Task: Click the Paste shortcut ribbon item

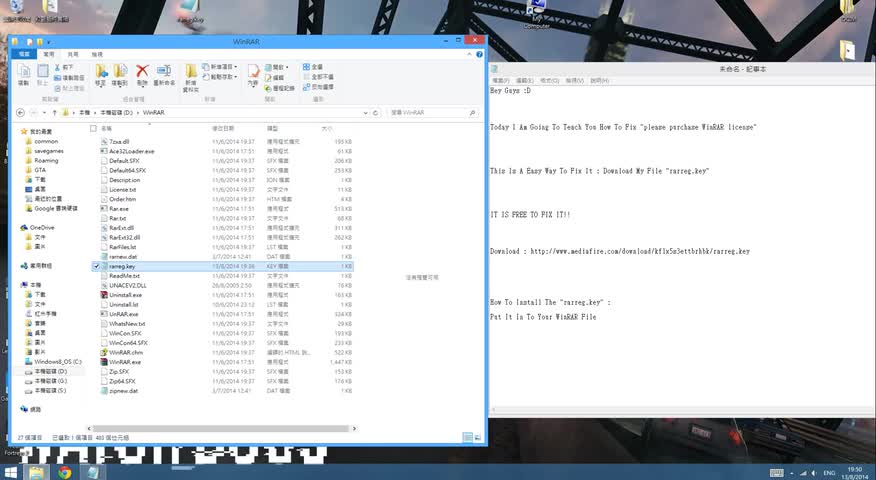Action: (x=69, y=88)
